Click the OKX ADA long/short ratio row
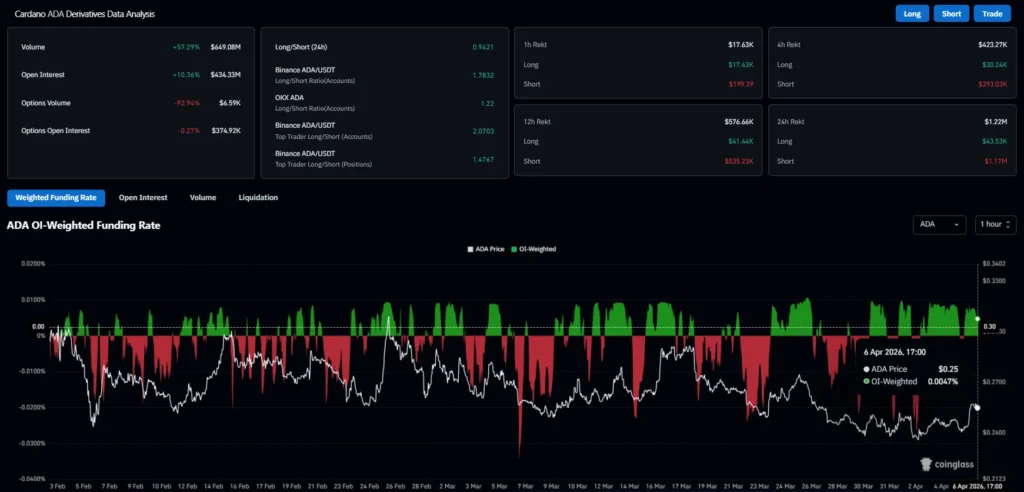This screenshot has height=492, width=1024. coord(380,103)
